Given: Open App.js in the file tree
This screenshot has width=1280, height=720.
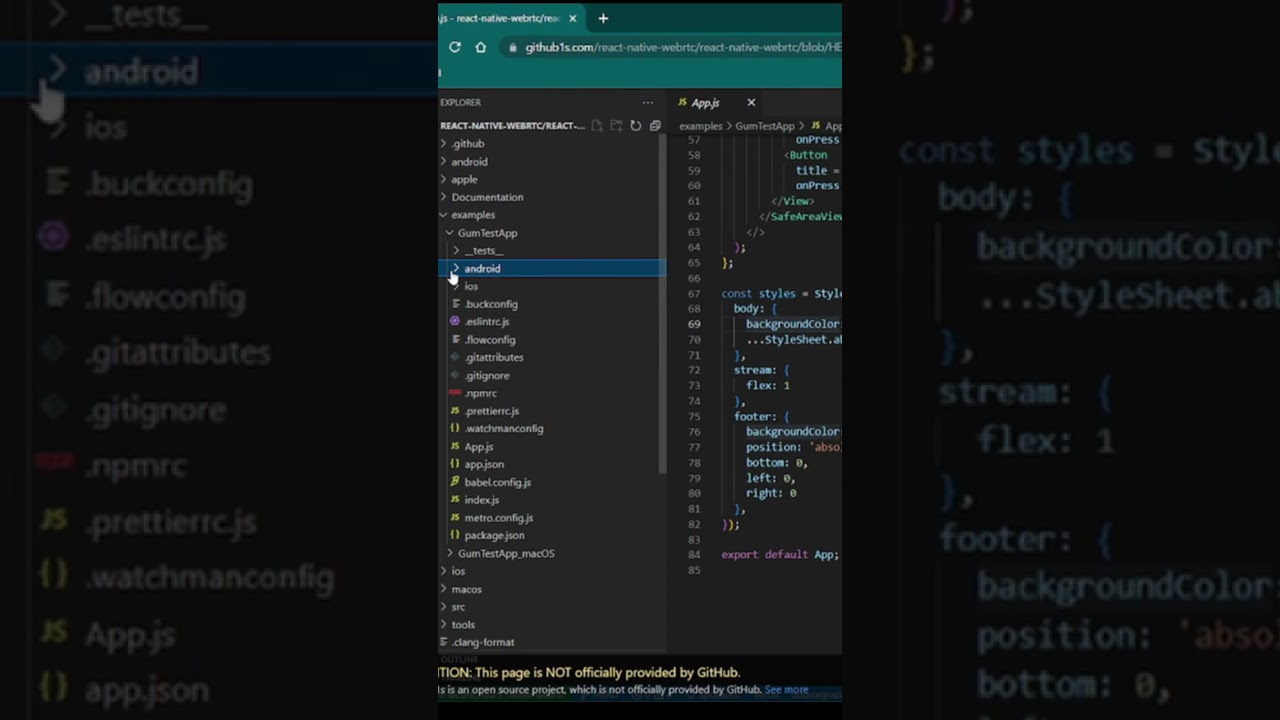Looking at the screenshot, I should [552, 446].
